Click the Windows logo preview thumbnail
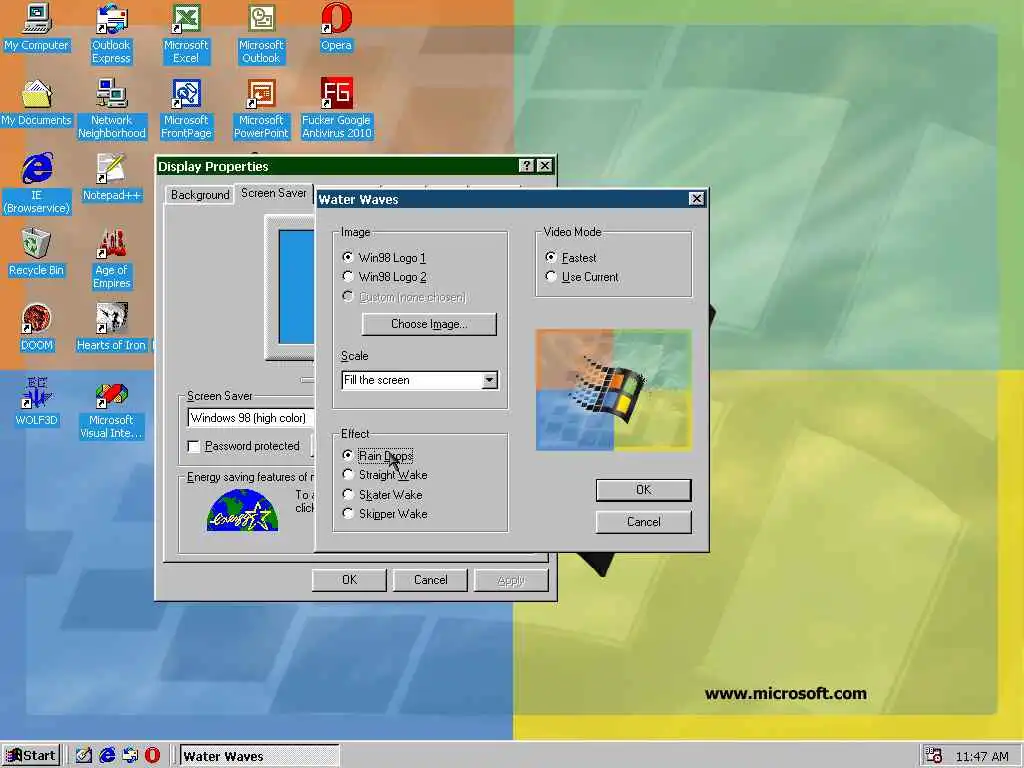This screenshot has height=768, width=1024. [613, 390]
